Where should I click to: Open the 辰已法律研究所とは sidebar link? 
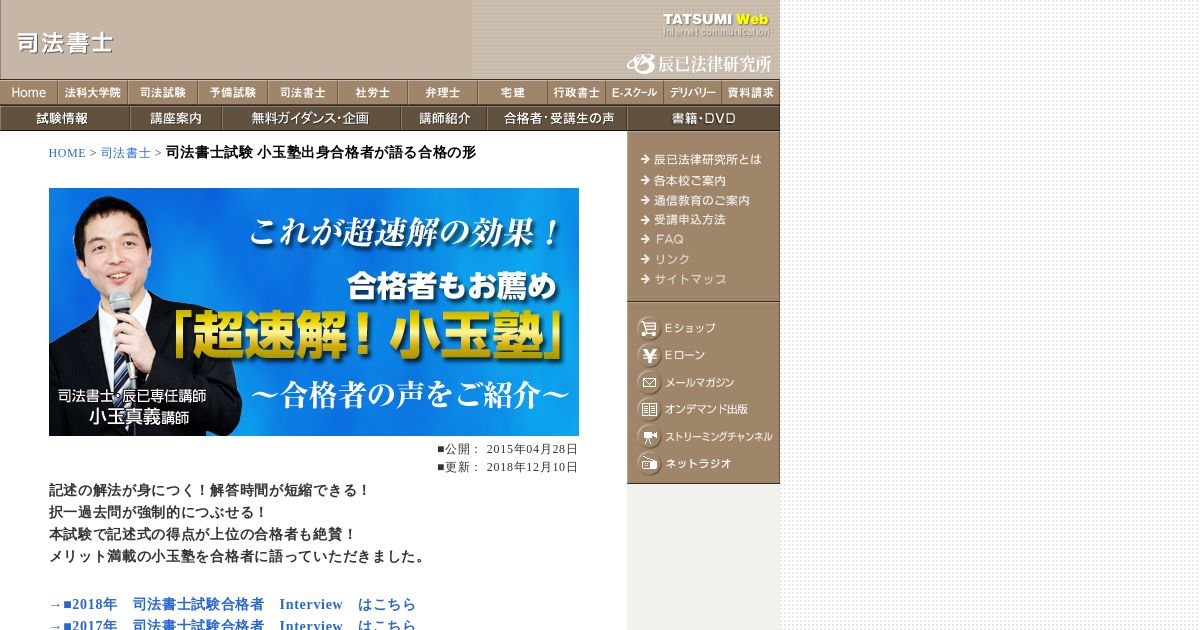701,160
